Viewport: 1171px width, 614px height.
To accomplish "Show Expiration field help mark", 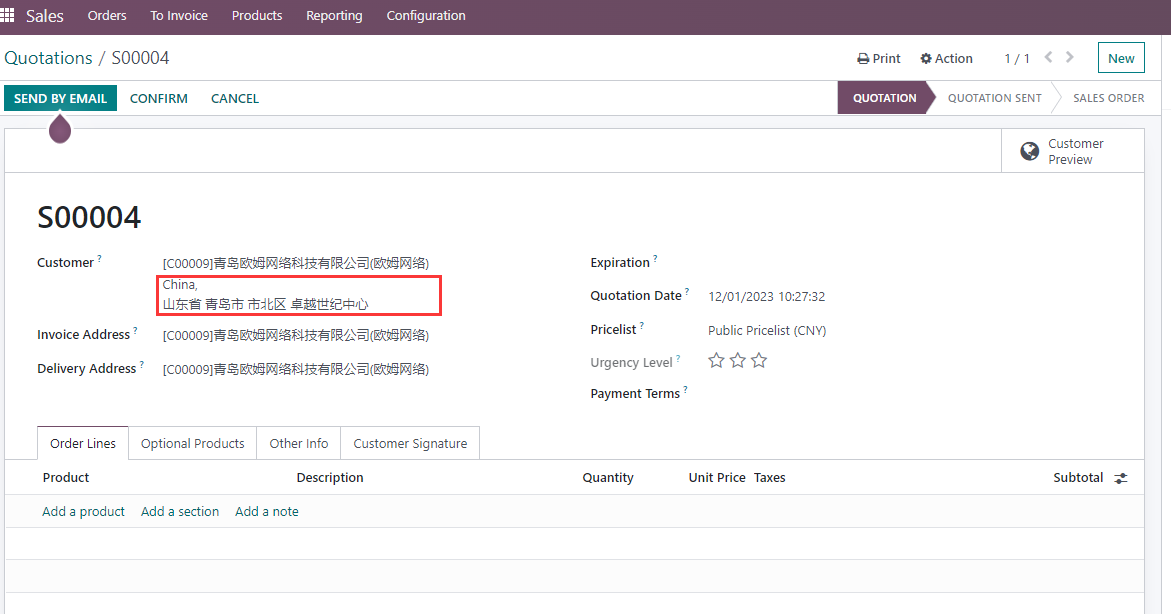I will point(655,258).
